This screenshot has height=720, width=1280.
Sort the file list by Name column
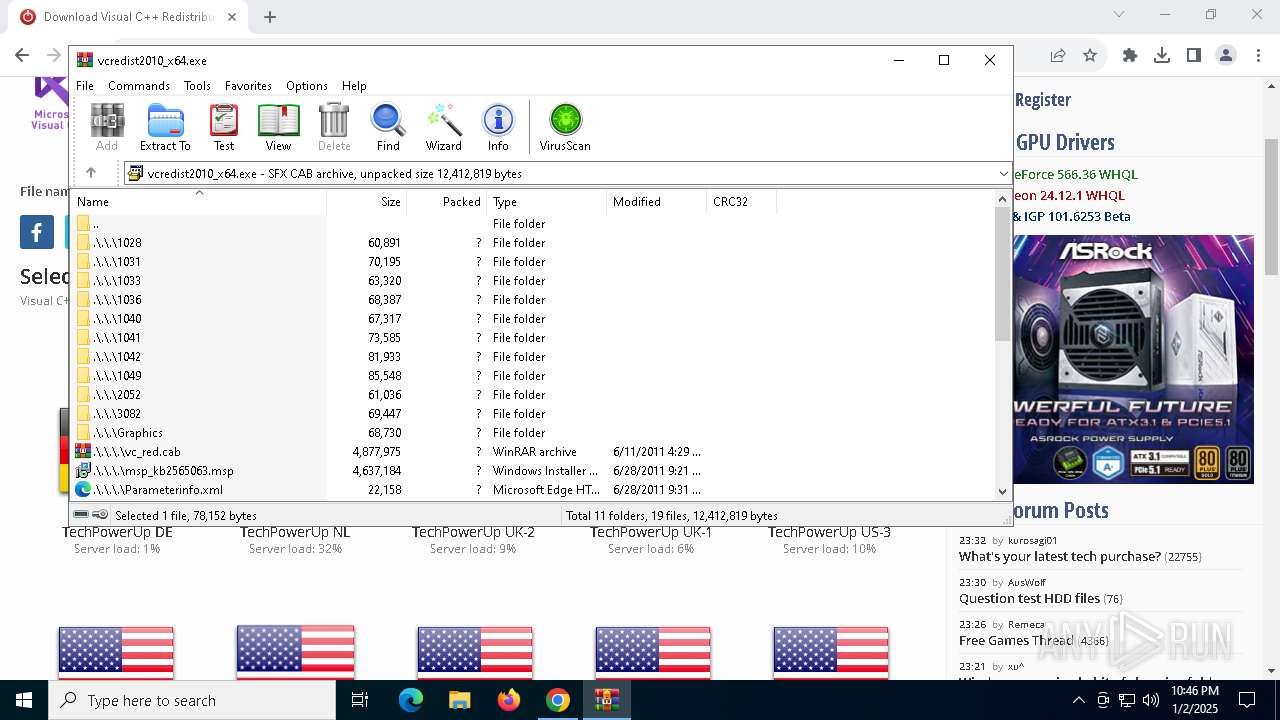(200, 201)
